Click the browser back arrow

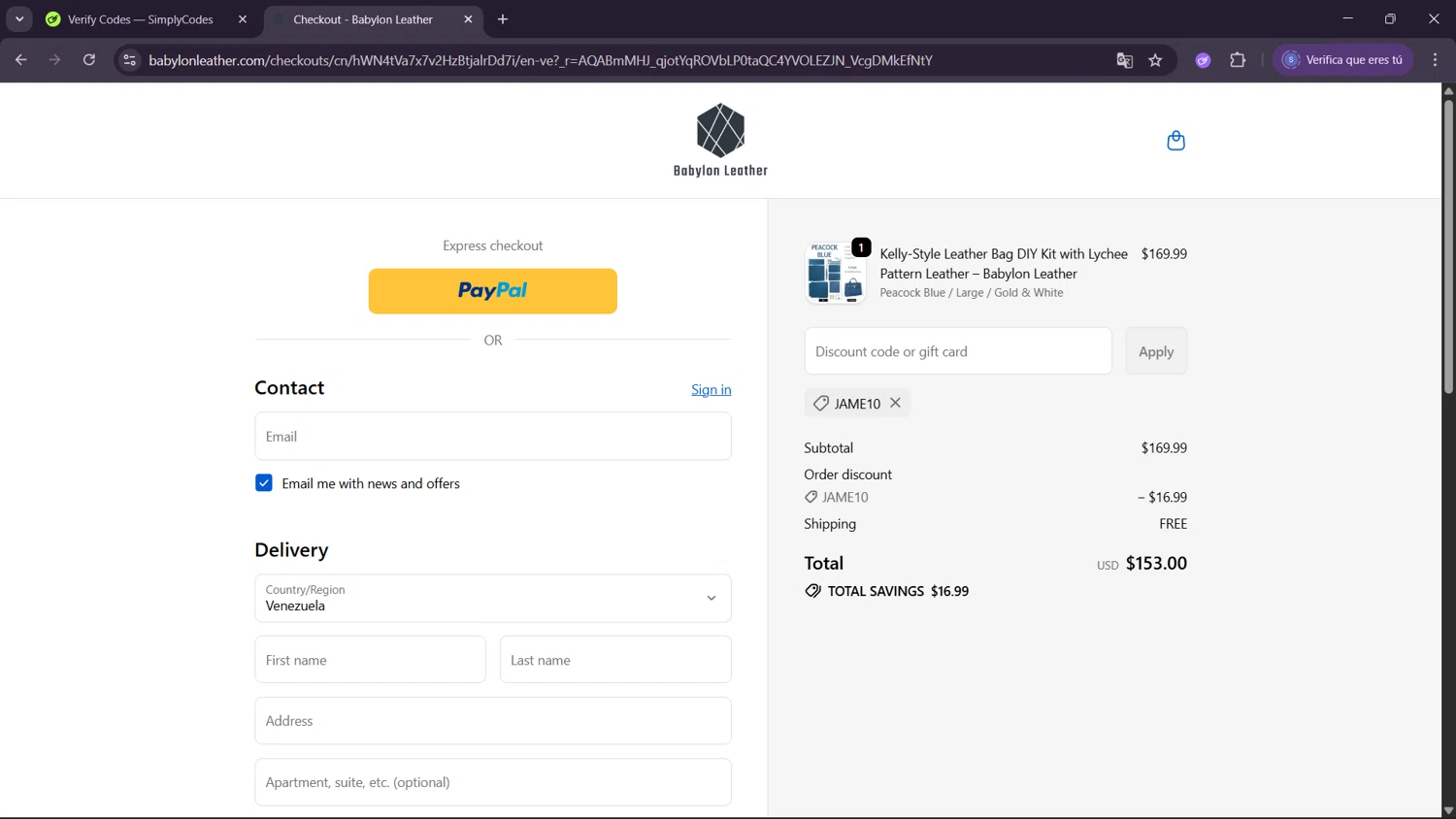click(20, 60)
